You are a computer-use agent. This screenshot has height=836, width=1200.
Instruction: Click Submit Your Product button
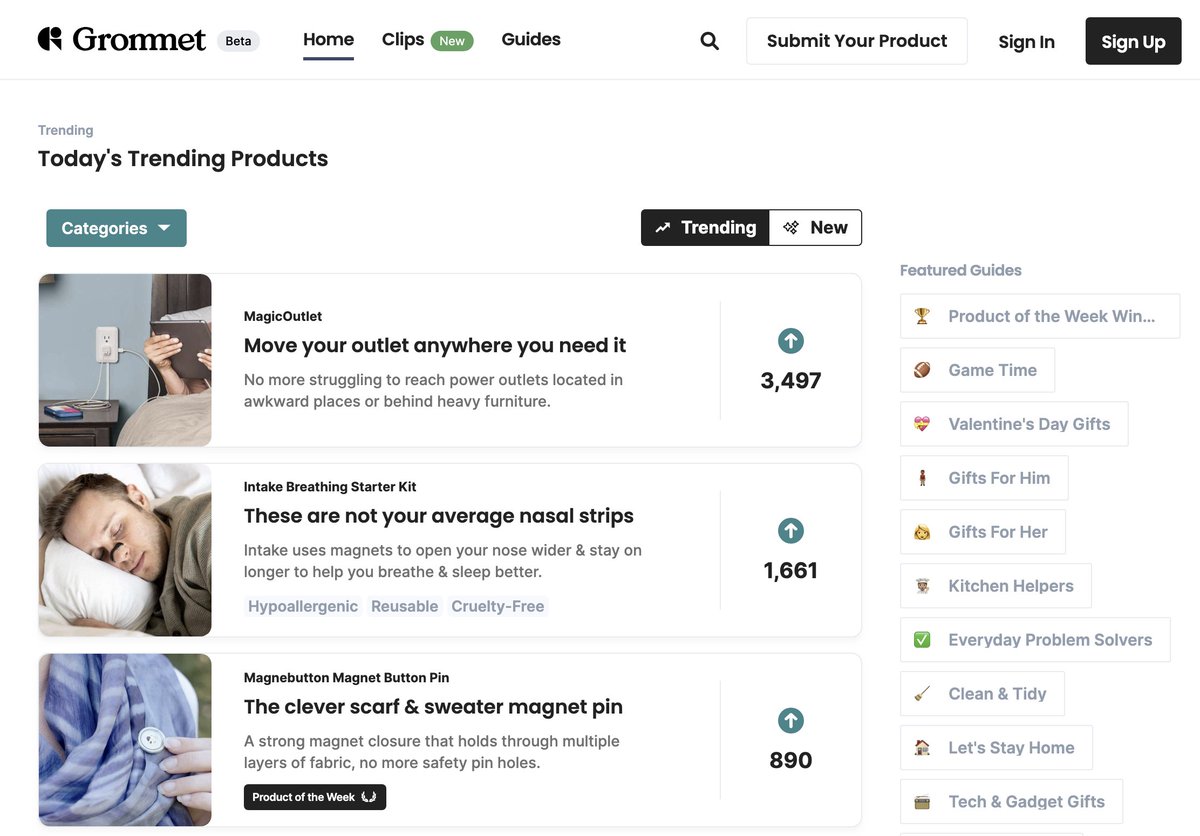click(x=857, y=41)
